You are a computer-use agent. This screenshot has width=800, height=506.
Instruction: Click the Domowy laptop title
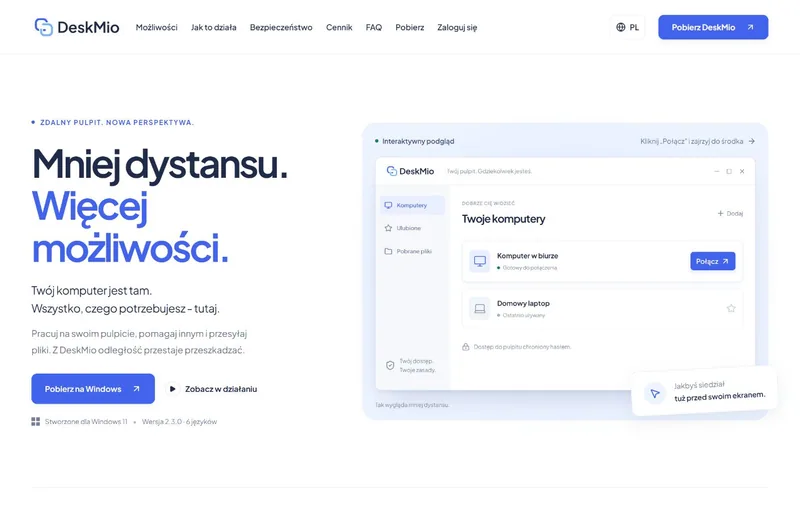pos(523,303)
